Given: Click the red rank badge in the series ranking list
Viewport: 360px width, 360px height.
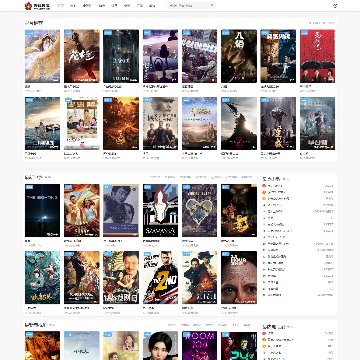Looking at the screenshot, I should pos(264,333).
